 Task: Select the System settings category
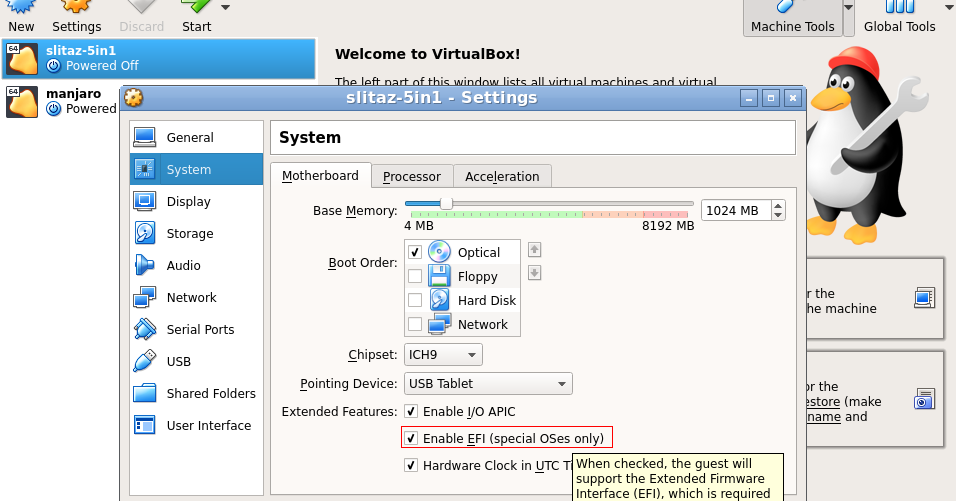click(x=196, y=169)
